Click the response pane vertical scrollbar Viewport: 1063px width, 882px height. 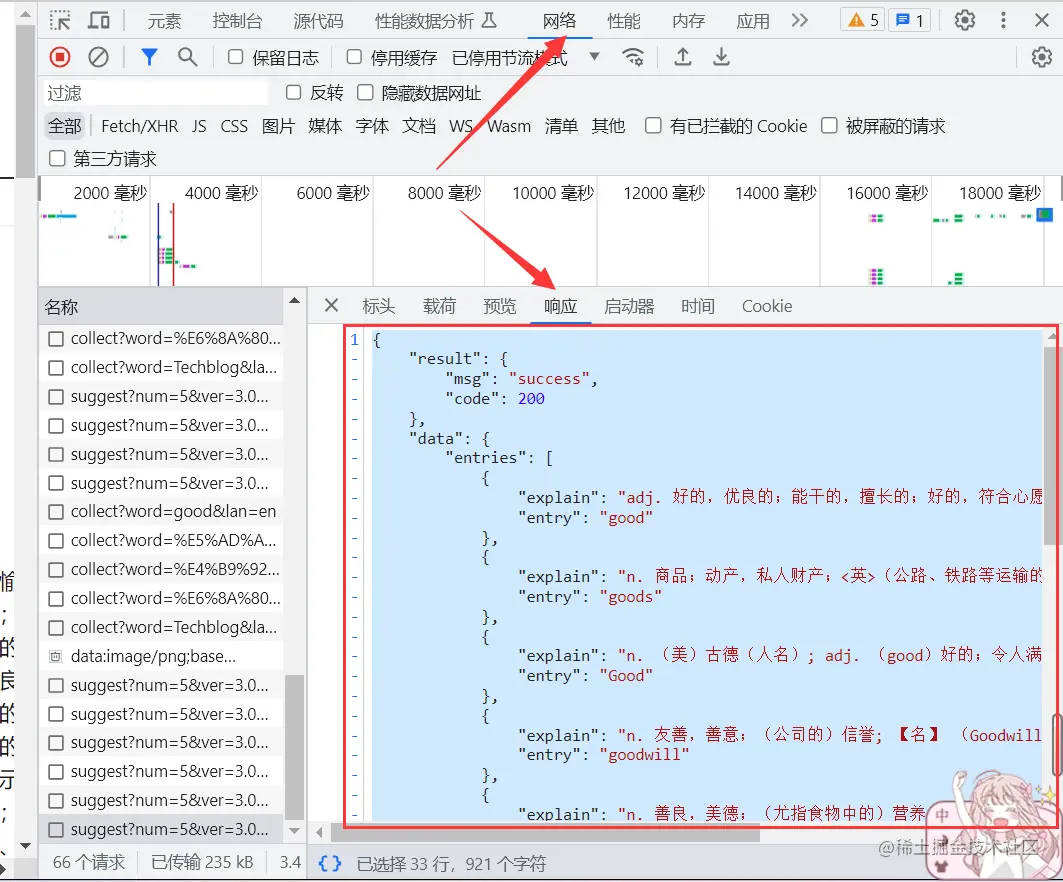pos(1050,445)
